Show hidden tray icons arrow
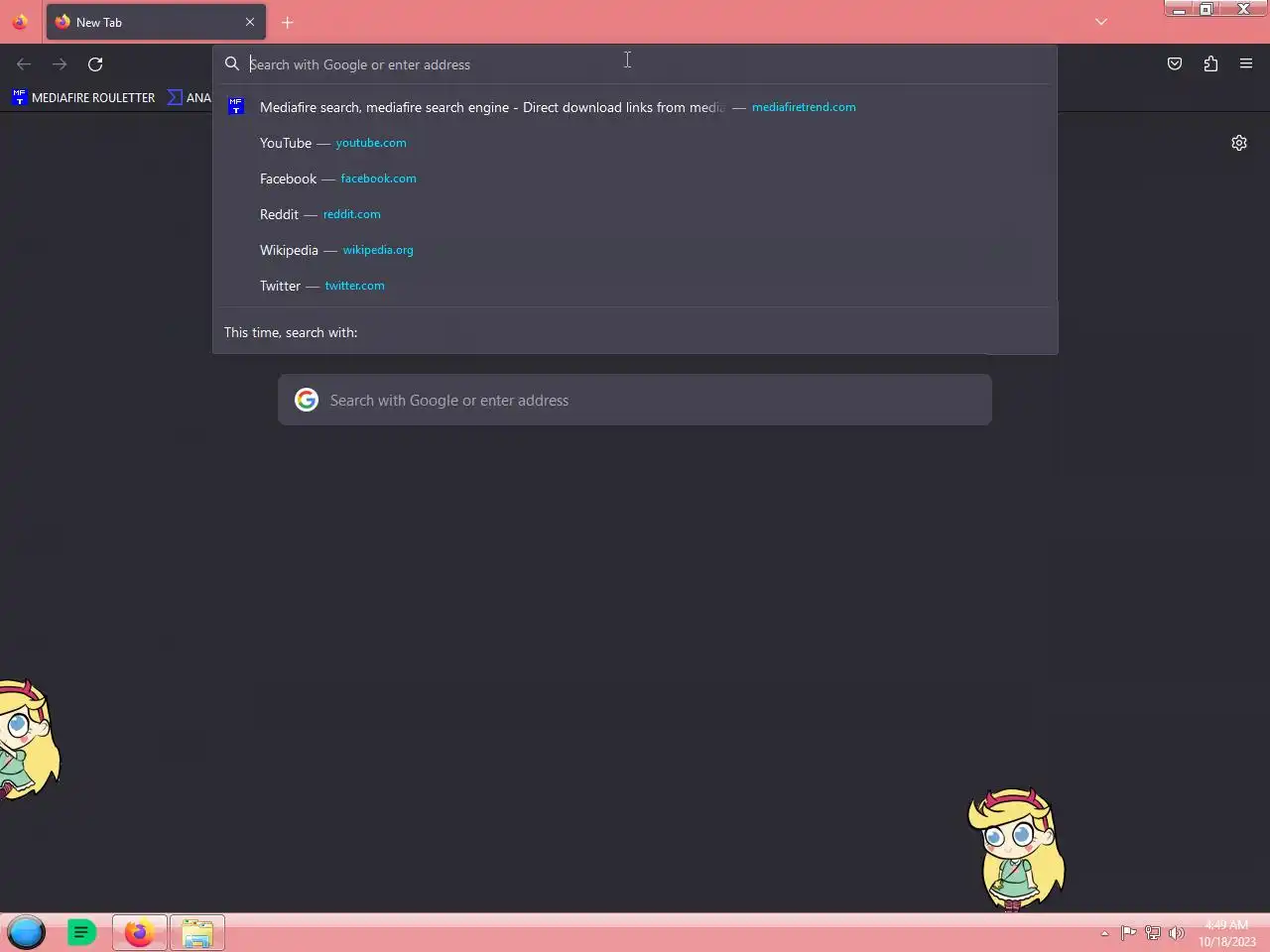The height and width of the screenshot is (952, 1270). [x=1104, y=933]
